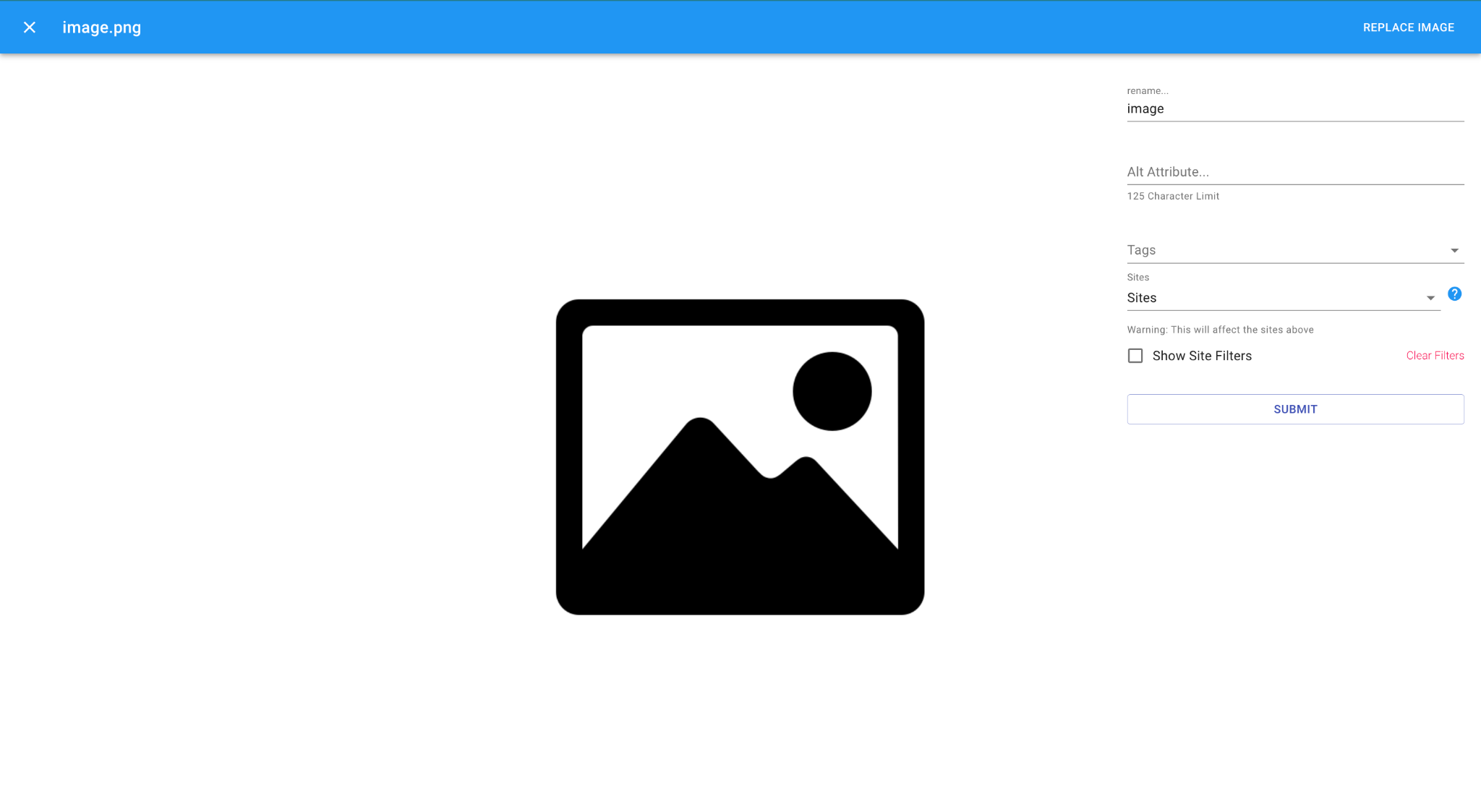Focus the Alt Attribute input field
The height and width of the screenshot is (812, 1481).
pos(1294,172)
